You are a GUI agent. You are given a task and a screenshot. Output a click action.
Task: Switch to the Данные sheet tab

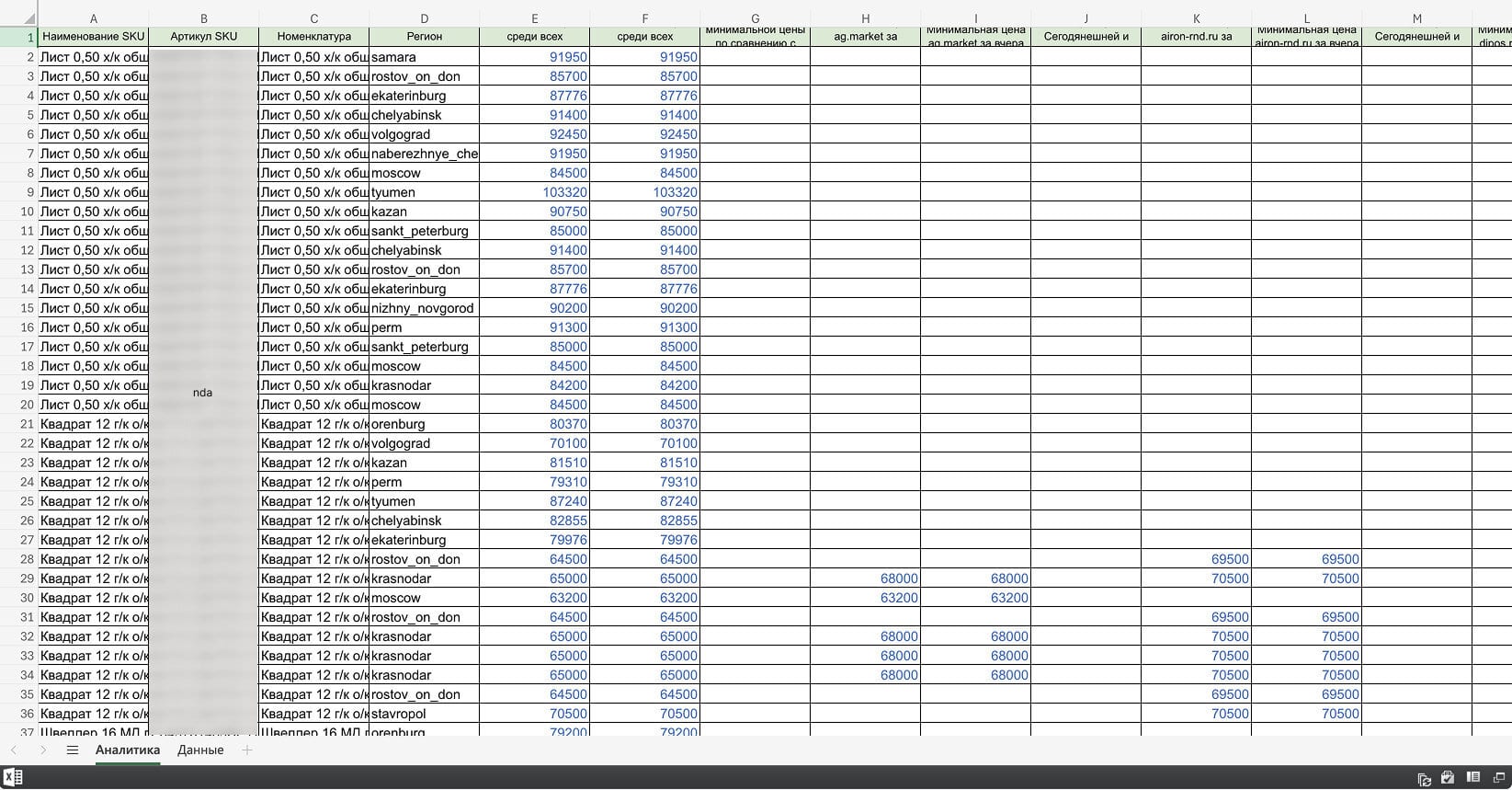tap(200, 750)
